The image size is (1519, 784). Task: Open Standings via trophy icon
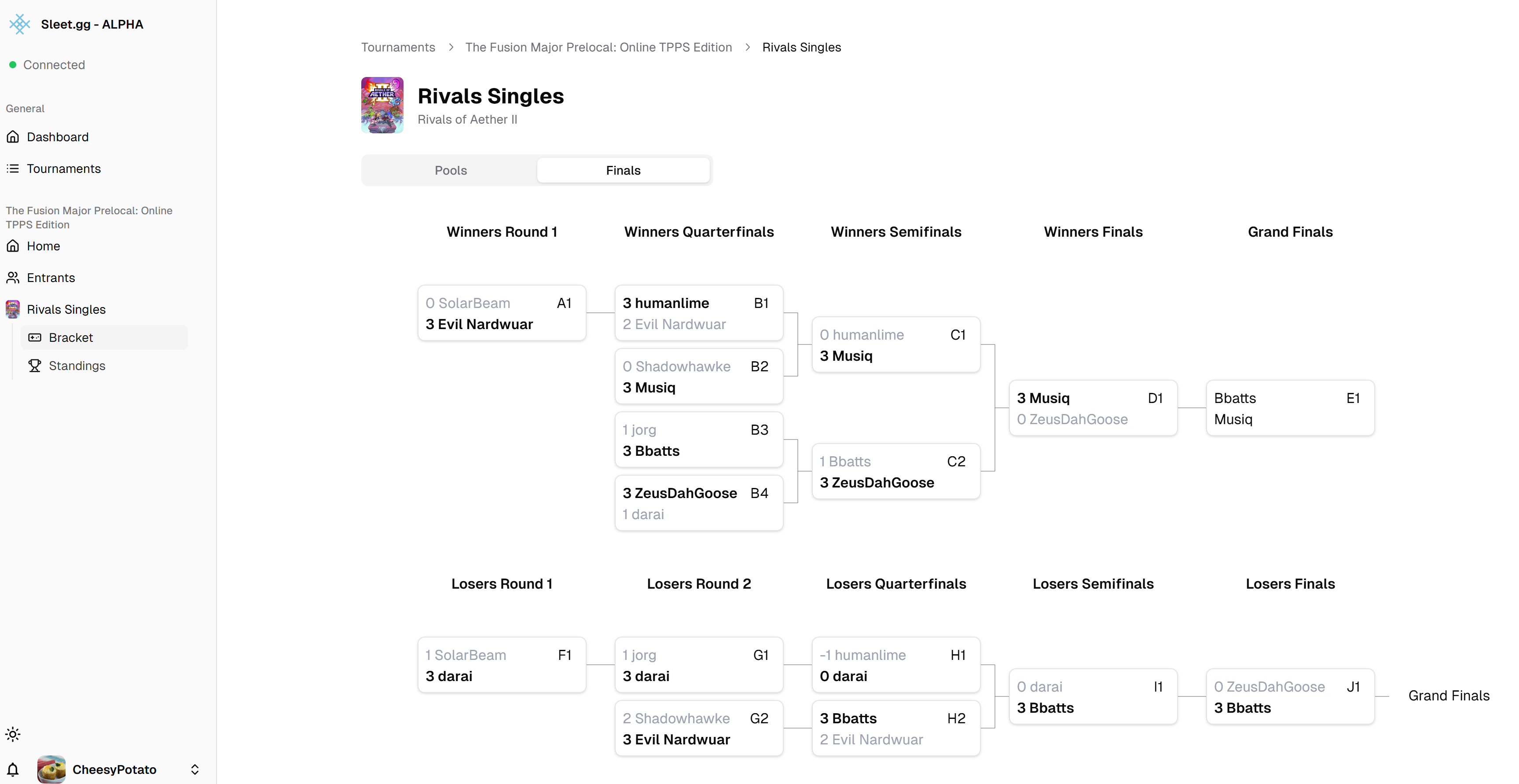coord(35,366)
